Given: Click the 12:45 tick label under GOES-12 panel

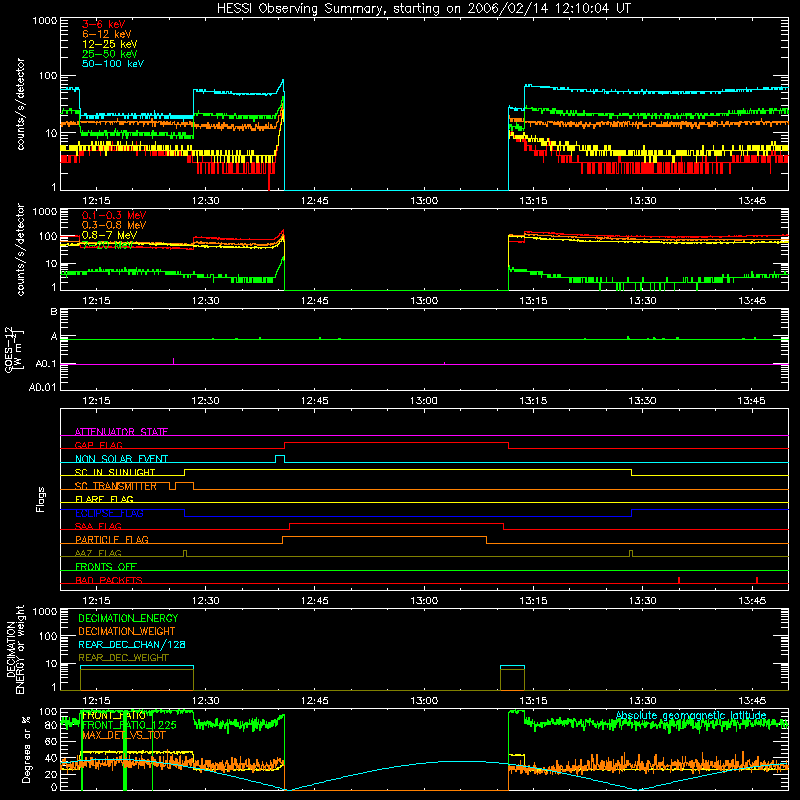Looking at the screenshot, I should pos(314,401).
